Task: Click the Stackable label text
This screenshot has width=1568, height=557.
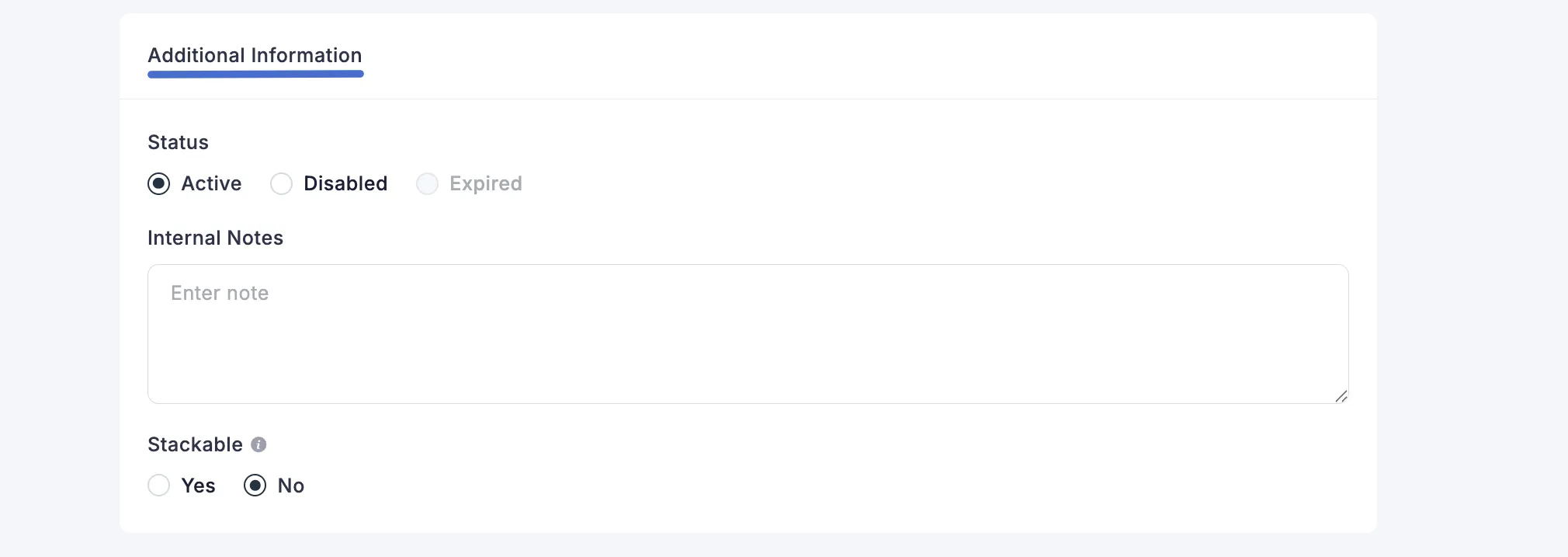Action: [x=195, y=444]
